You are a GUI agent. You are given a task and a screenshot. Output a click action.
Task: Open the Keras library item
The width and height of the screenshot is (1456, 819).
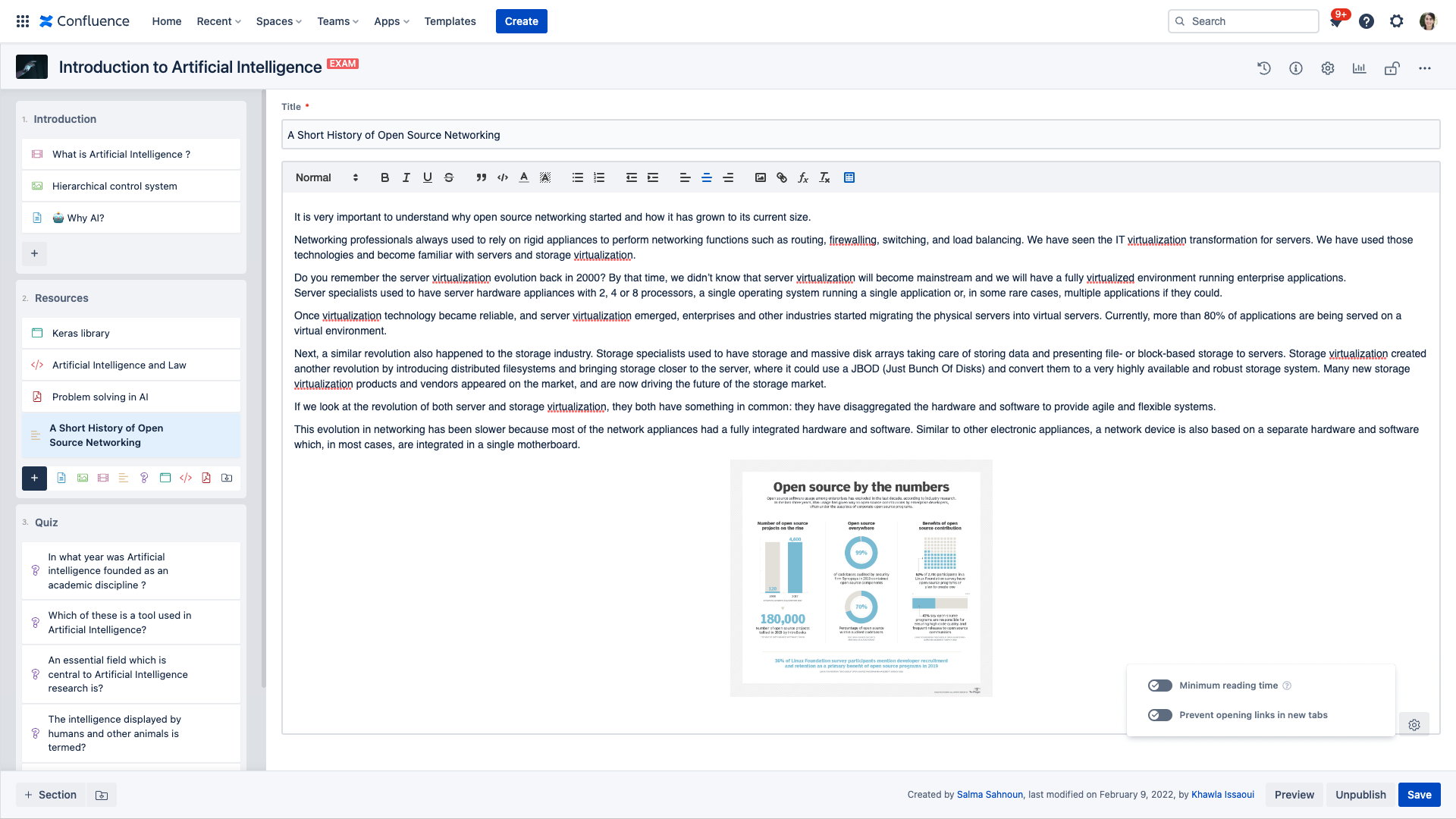click(x=131, y=333)
